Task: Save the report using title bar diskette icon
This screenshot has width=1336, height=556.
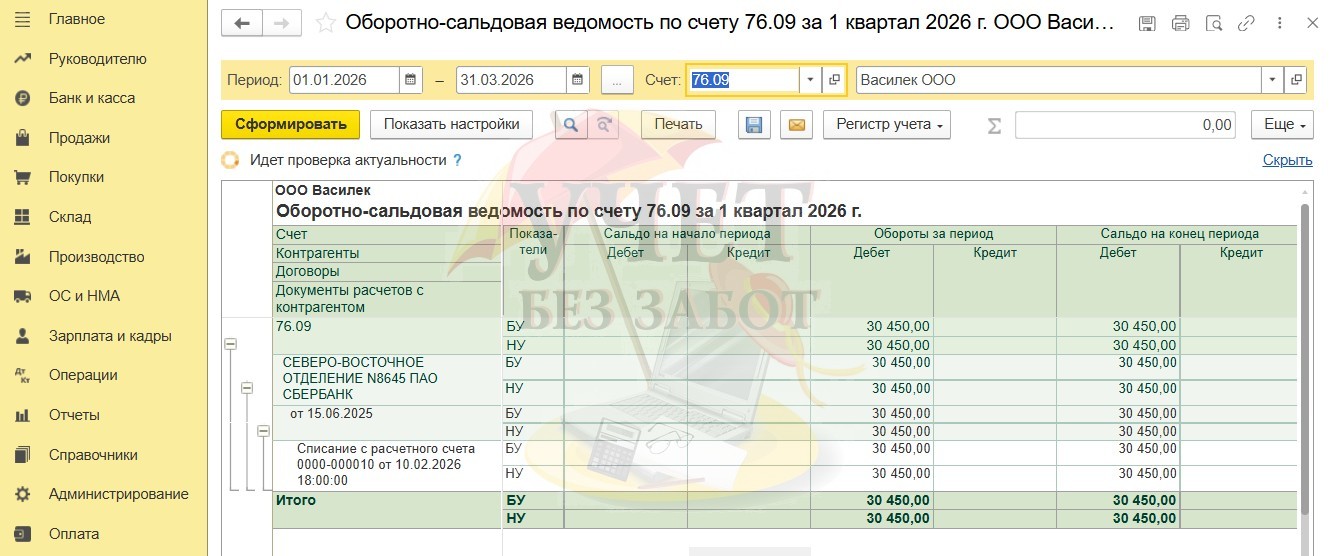Action: click(x=1148, y=23)
